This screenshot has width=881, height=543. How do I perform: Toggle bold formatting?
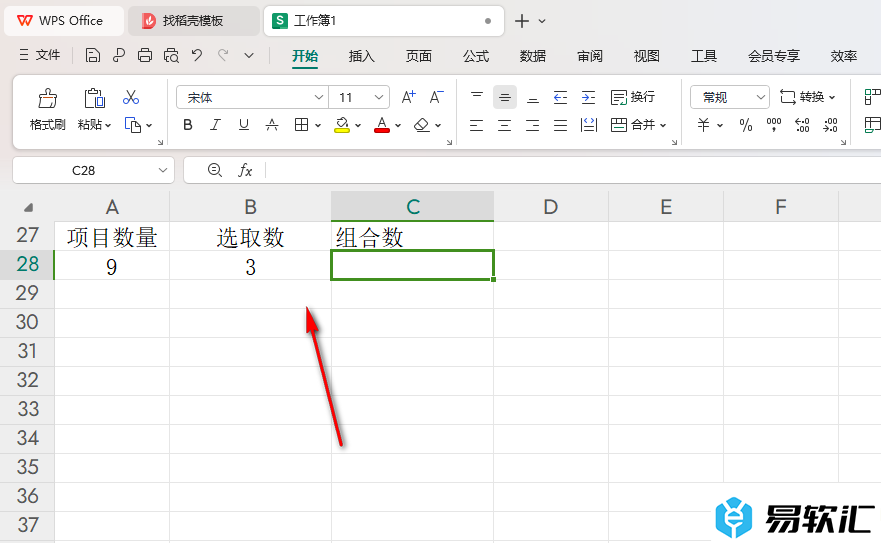188,125
